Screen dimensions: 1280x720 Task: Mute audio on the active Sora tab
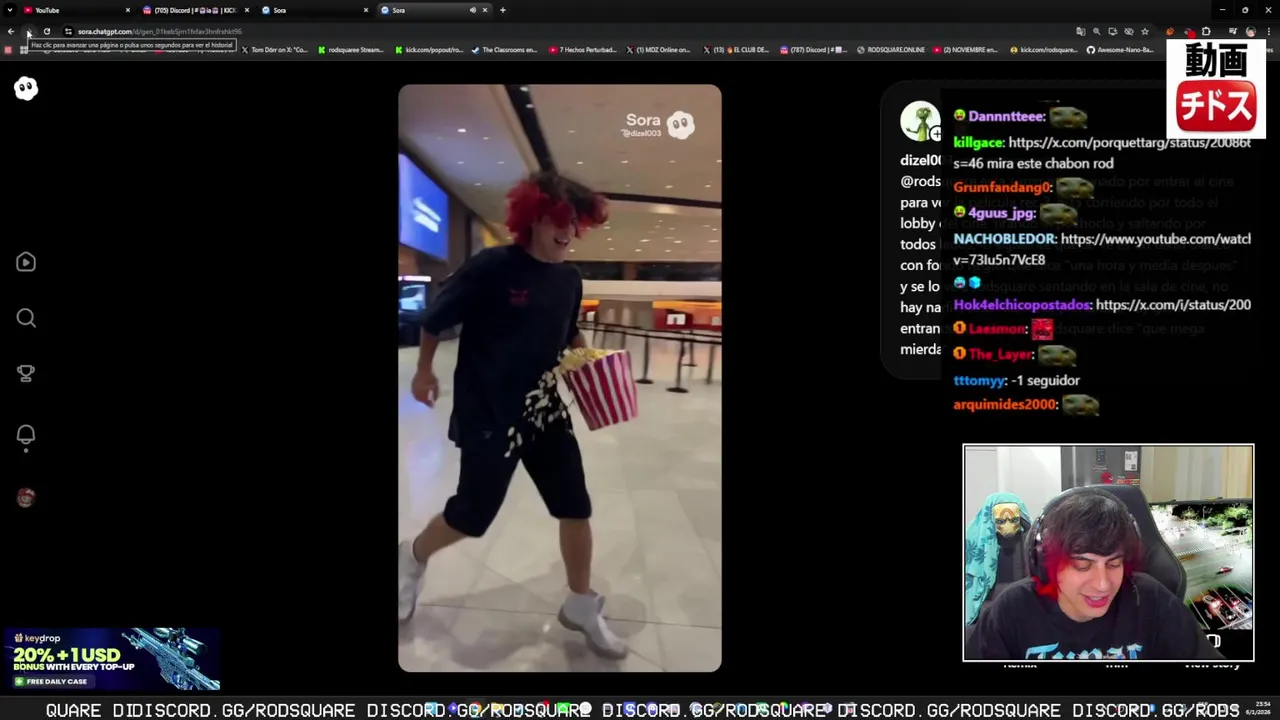(472, 10)
